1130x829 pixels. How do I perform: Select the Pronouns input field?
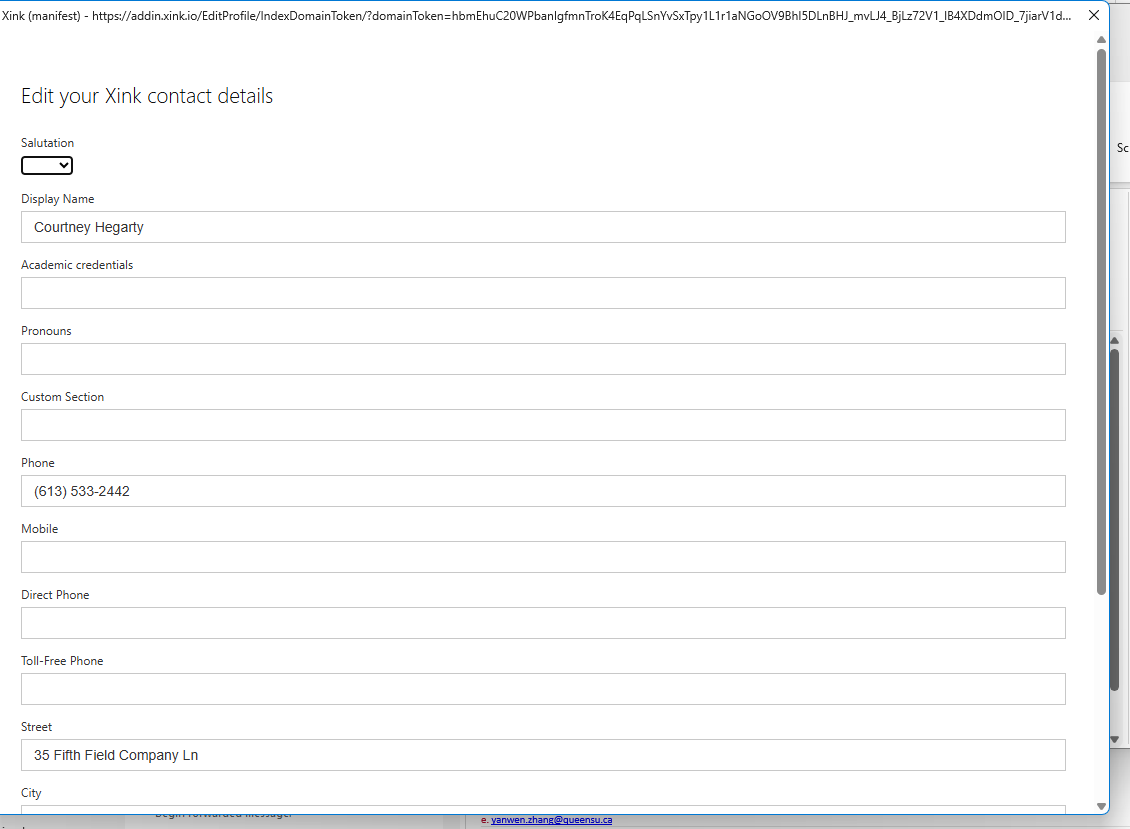[x=543, y=359]
